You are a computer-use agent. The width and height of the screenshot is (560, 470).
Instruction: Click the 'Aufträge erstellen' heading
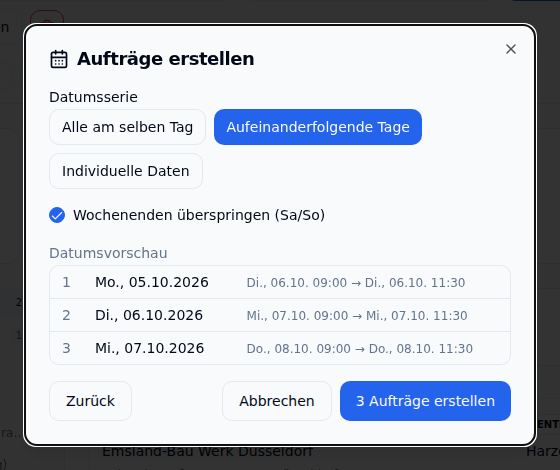tap(166, 59)
